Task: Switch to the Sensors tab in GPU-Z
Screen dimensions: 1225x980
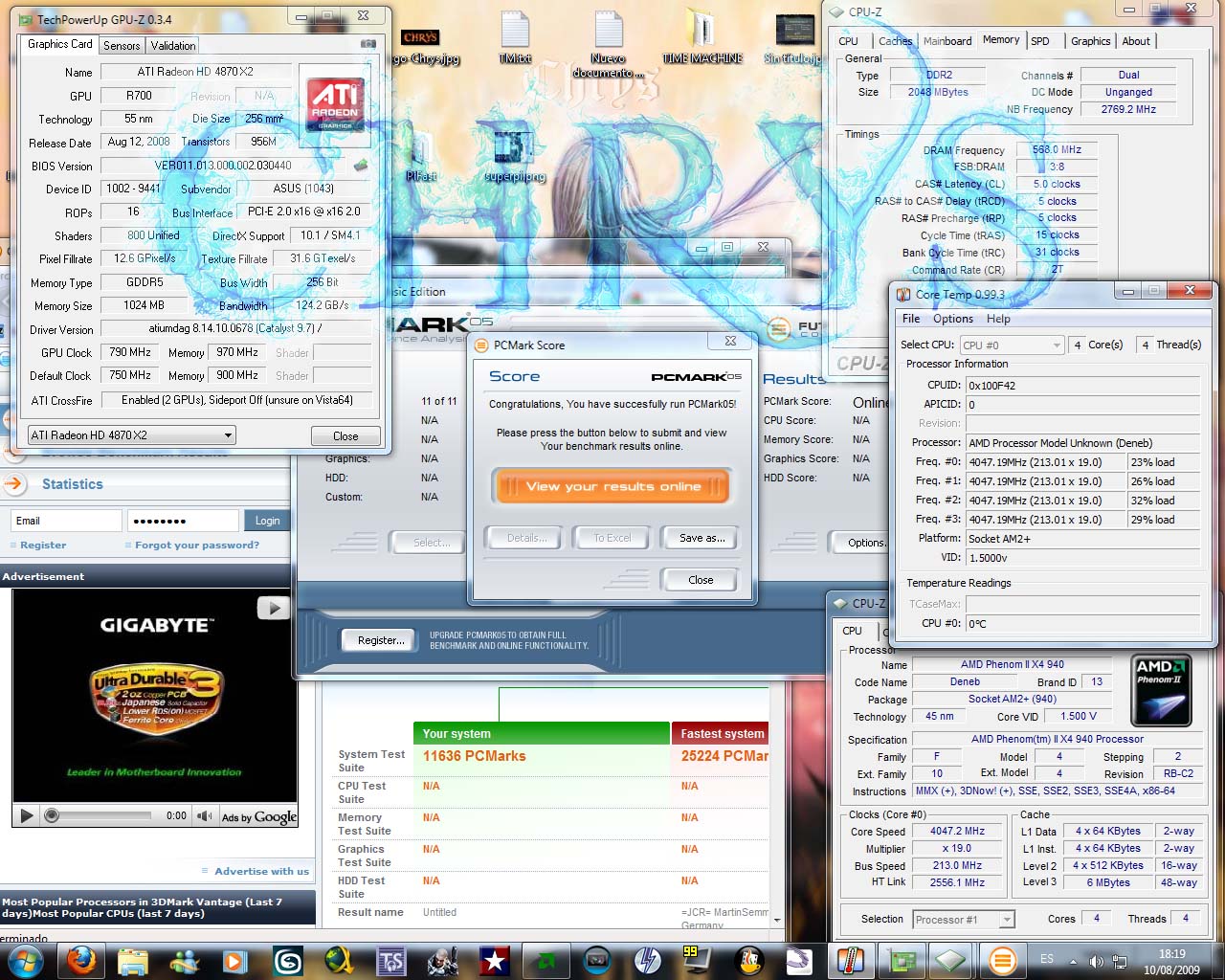Action: [122, 45]
